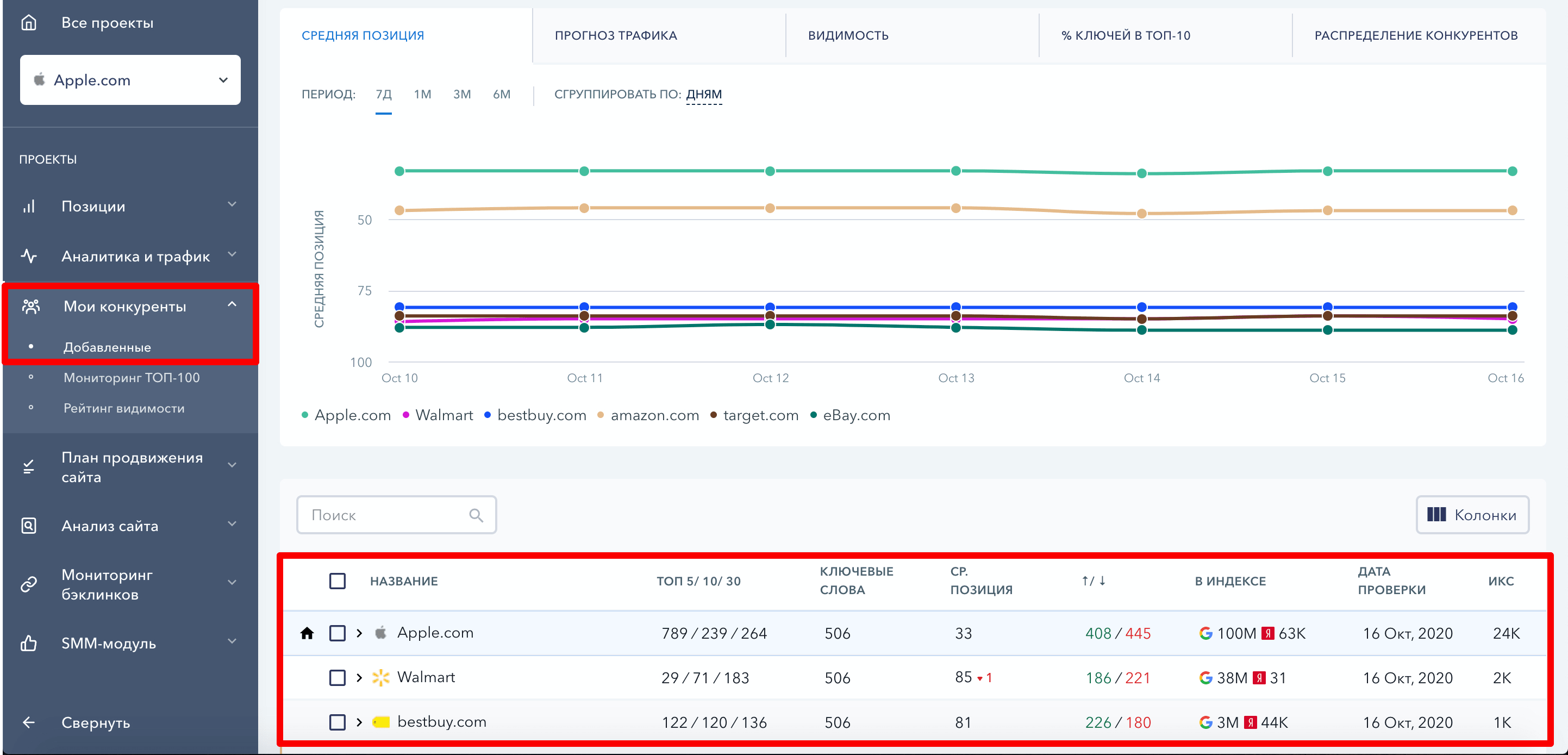This screenshot has height=755, width=1568.
Task: Click the checklist icon beside План продвижения сайта
Action: (29, 467)
